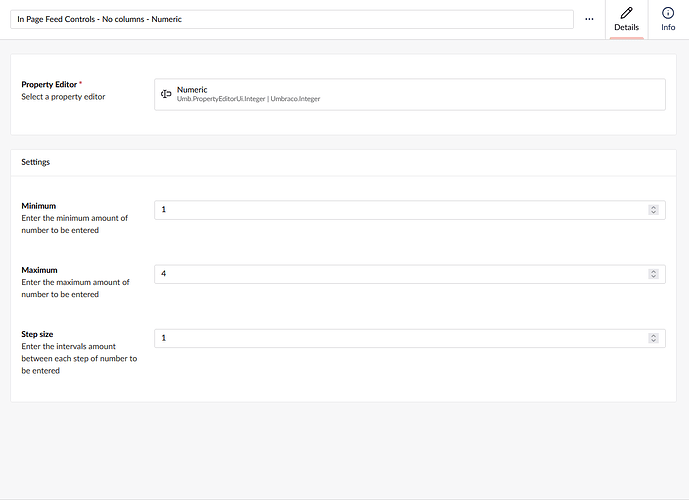Click 'Umb.PropertyEditorUi.Integer | Umbraco.Integer' text
Viewport: 689px width, 500px height.
point(248,99)
